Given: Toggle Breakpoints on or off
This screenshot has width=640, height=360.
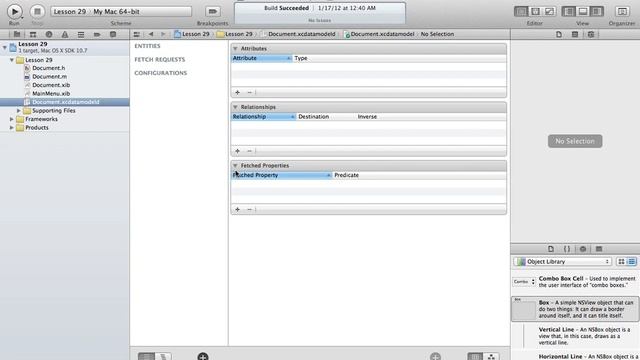Looking at the screenshot, I should (x=213, y=11).
